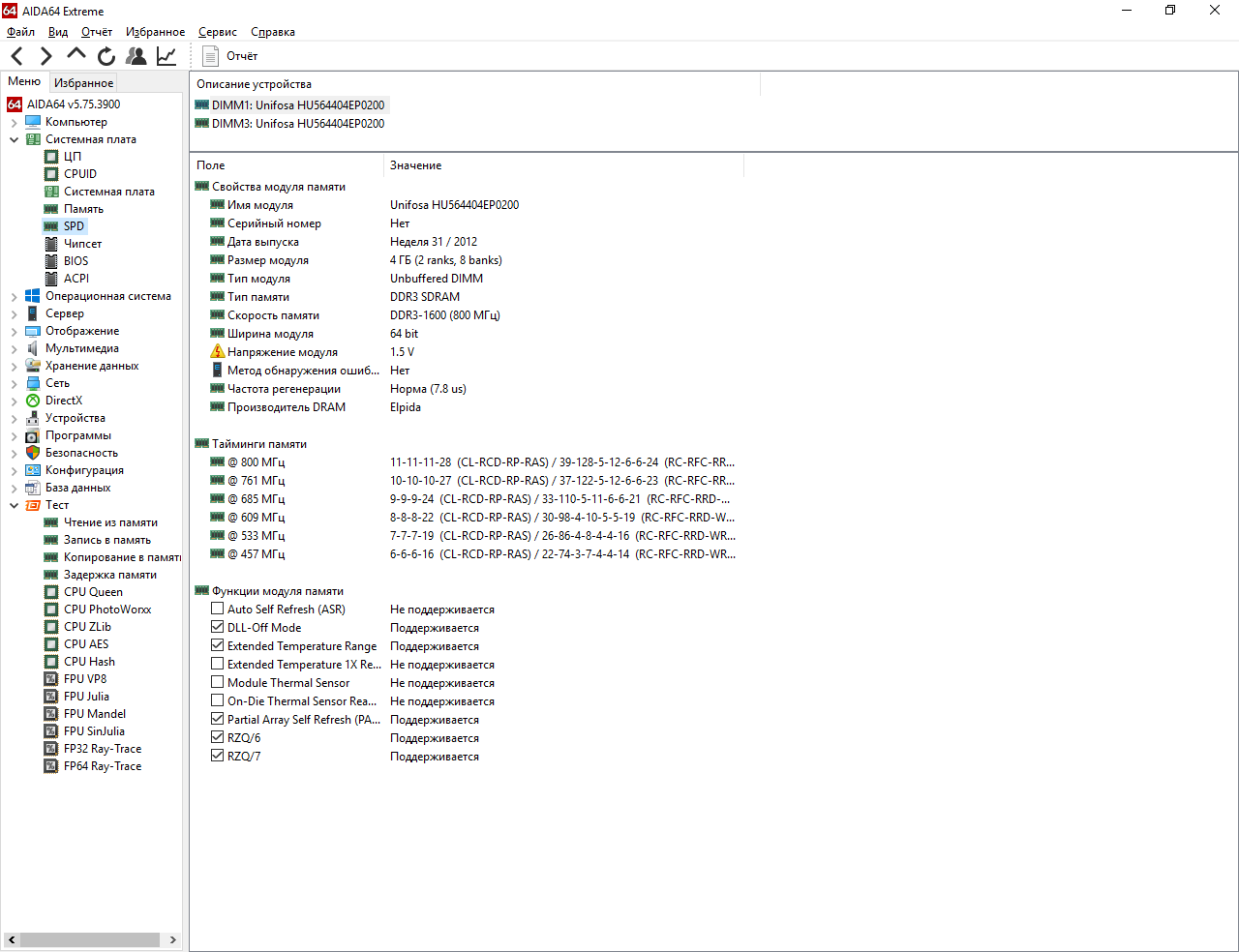Screen dimensions: 1239x952
Task: Select the @ 800 МГц timing row
Action: tap(472, 462)
